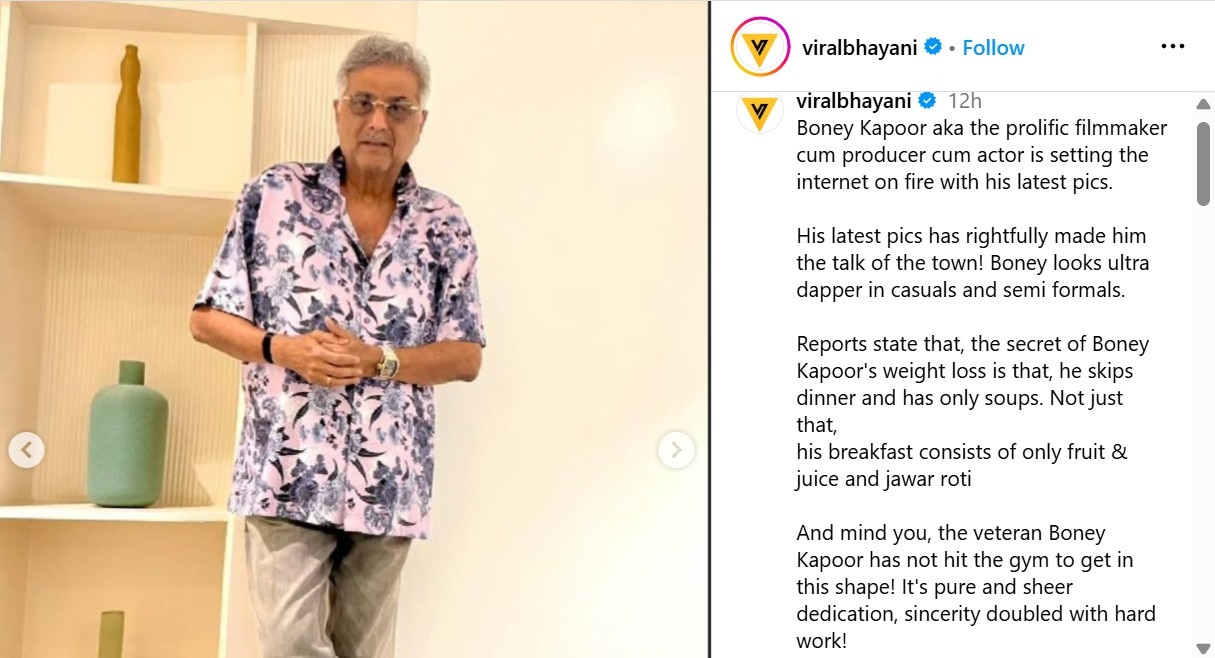Click the caption panel scrollbar thumb
The height and width of the screenshot is (658, 1215).
pyautogui.click(x=1203, y=164)
